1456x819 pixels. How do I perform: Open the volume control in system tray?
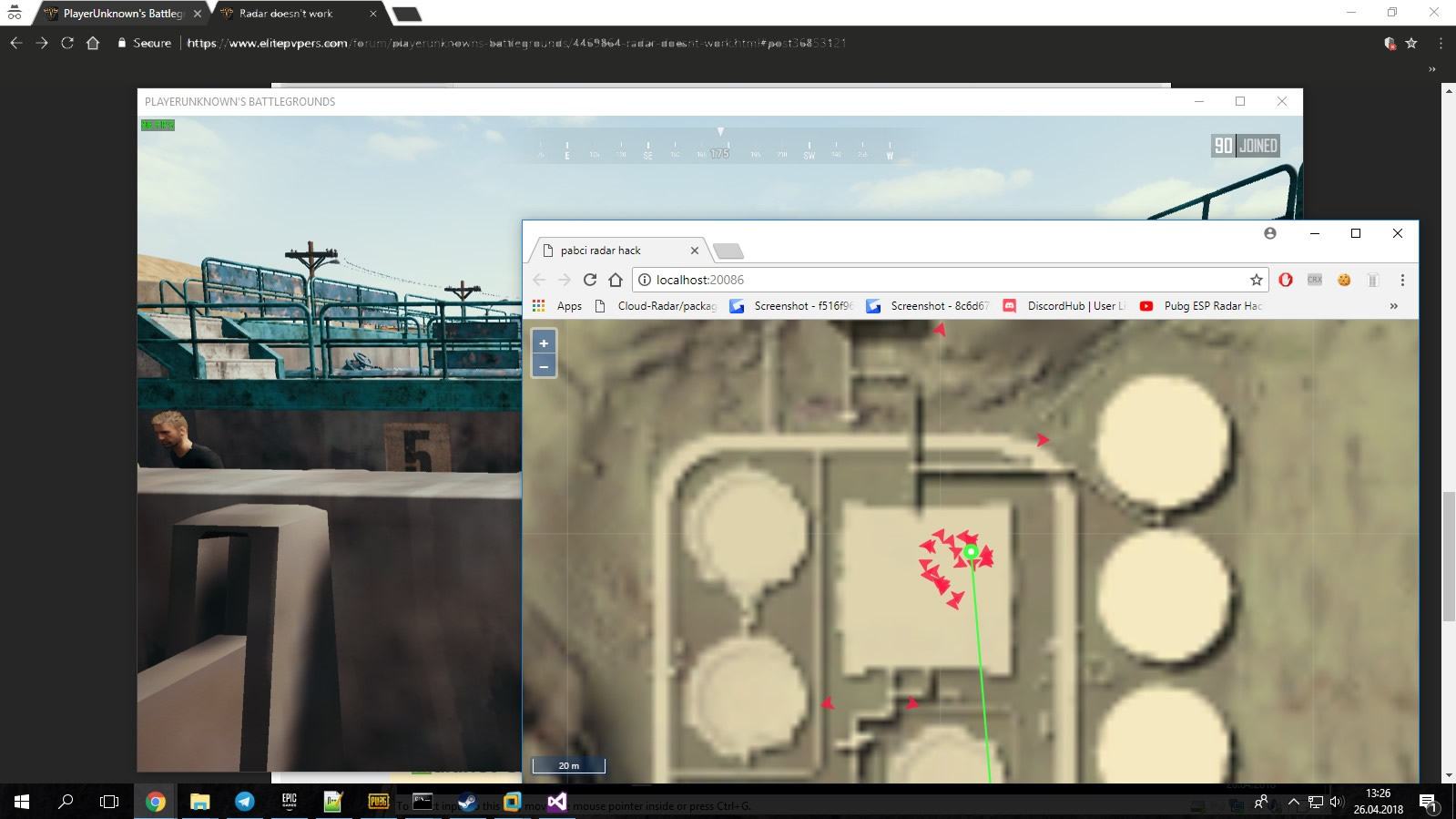point(1337,802)
